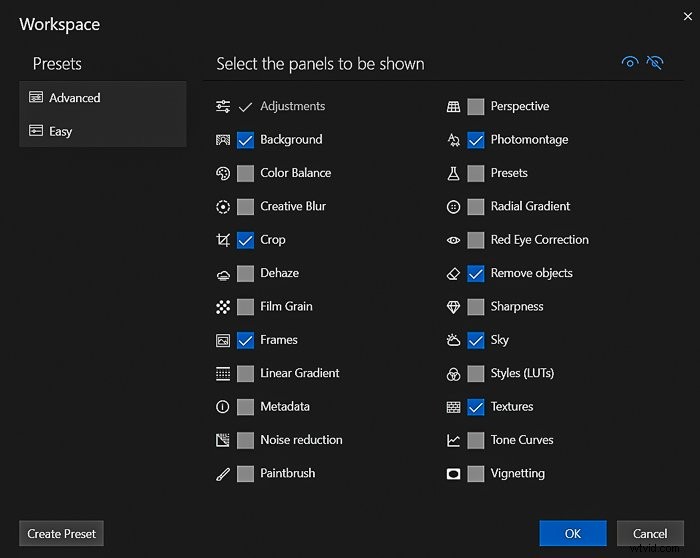The width and height of the screenshot is (700, 558).
Task: Click the Sharpness diamond icon
Action: [453, 307]
